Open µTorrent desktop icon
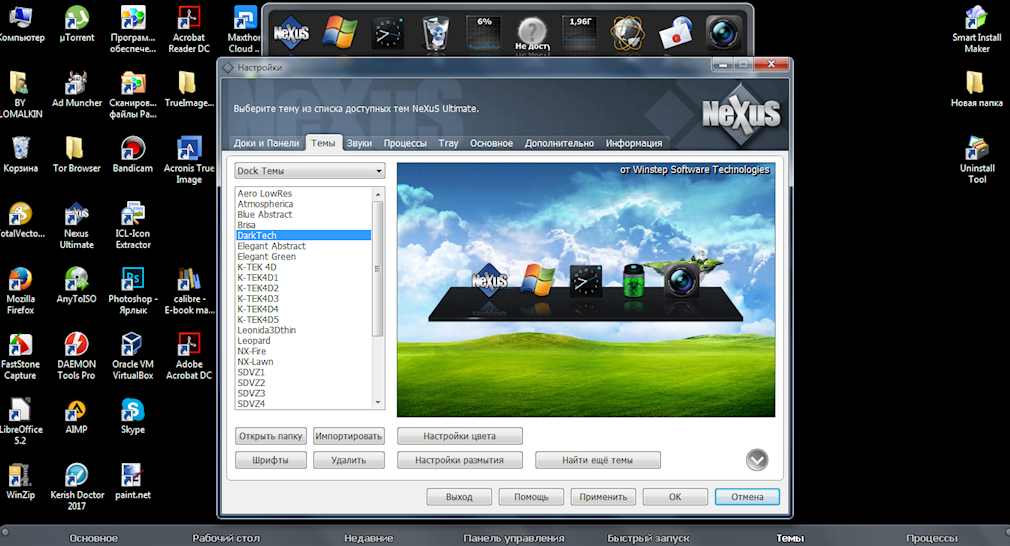 77,24
